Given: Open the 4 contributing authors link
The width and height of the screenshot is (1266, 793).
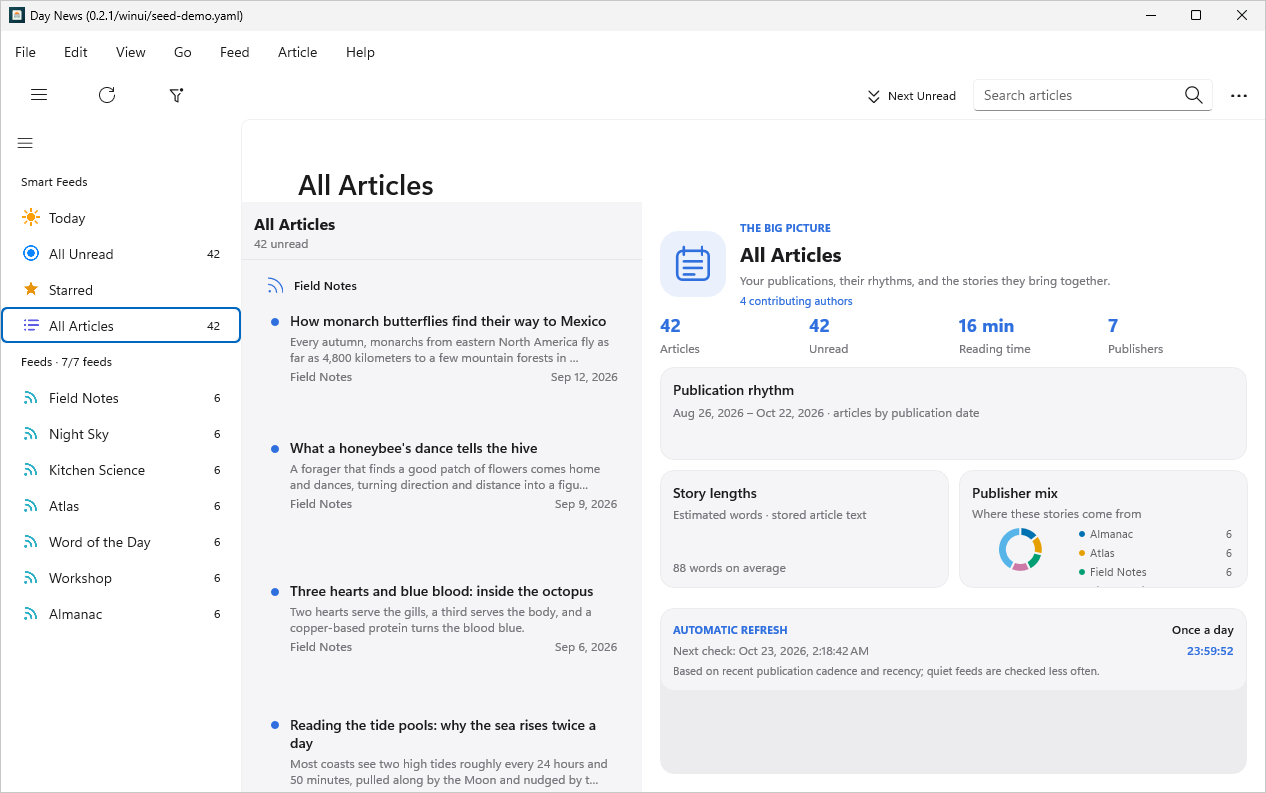Looking at the screenshot, I should [x=796, y=301].
